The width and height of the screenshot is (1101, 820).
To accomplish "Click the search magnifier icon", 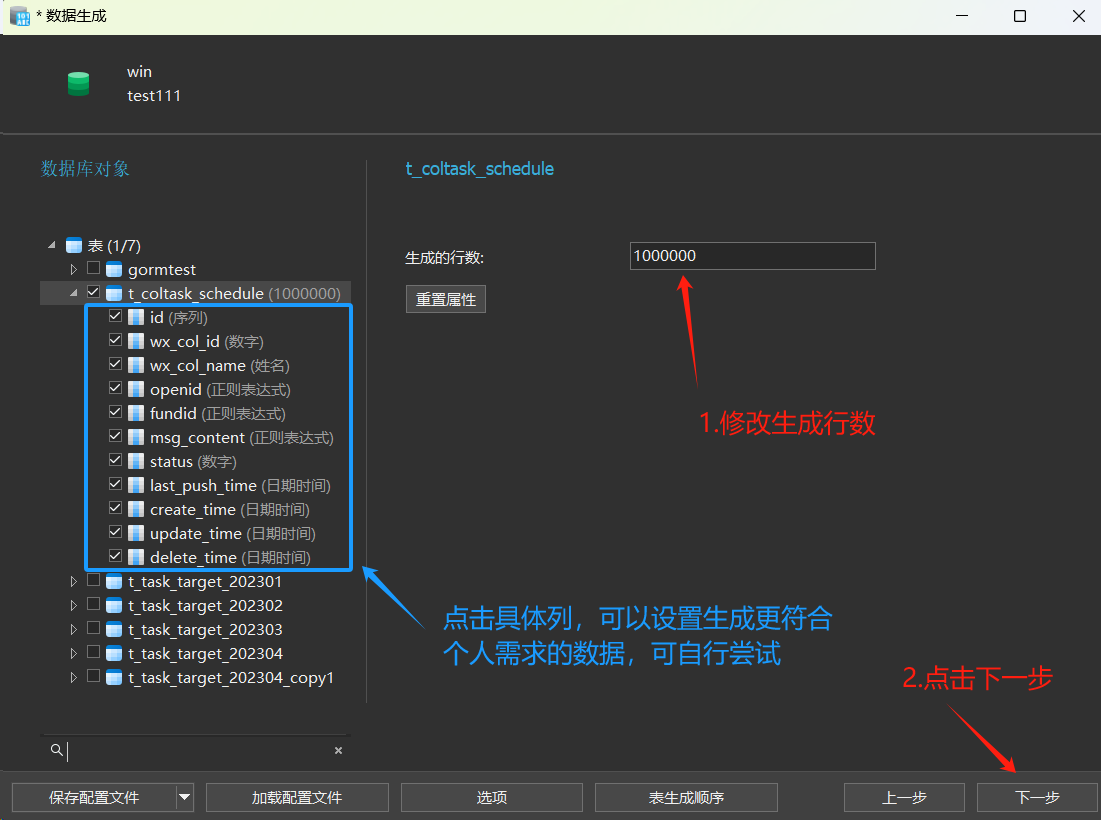I will pyautogui.click(x=57, y=750).
